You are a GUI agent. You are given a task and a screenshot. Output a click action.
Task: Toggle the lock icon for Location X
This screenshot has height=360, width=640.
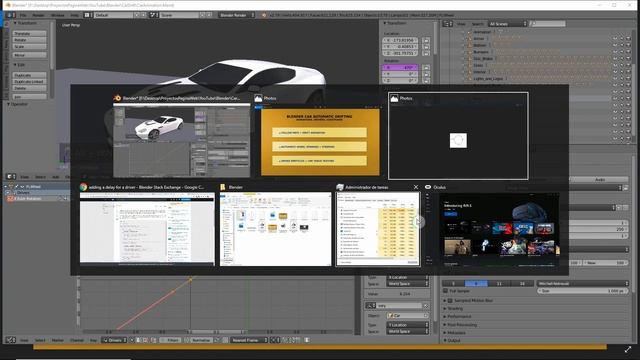click(426, 40)
